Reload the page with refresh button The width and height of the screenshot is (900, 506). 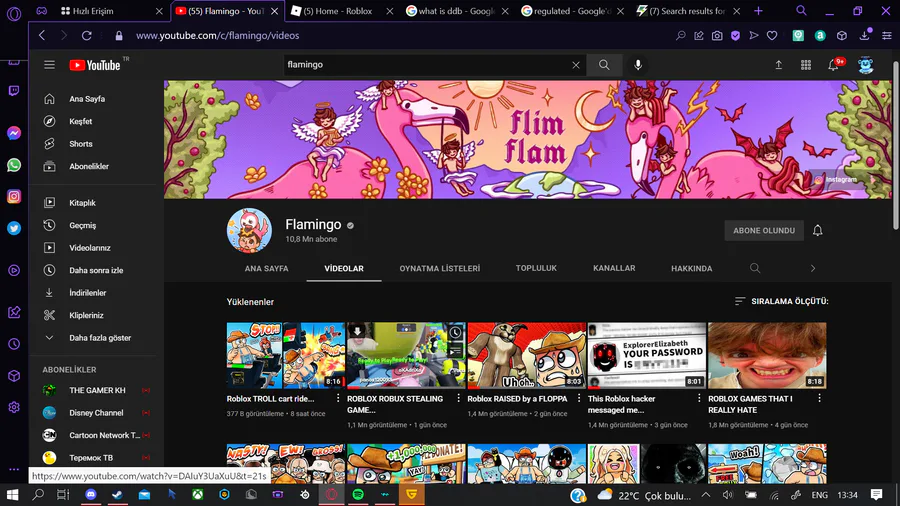[87, 36]
